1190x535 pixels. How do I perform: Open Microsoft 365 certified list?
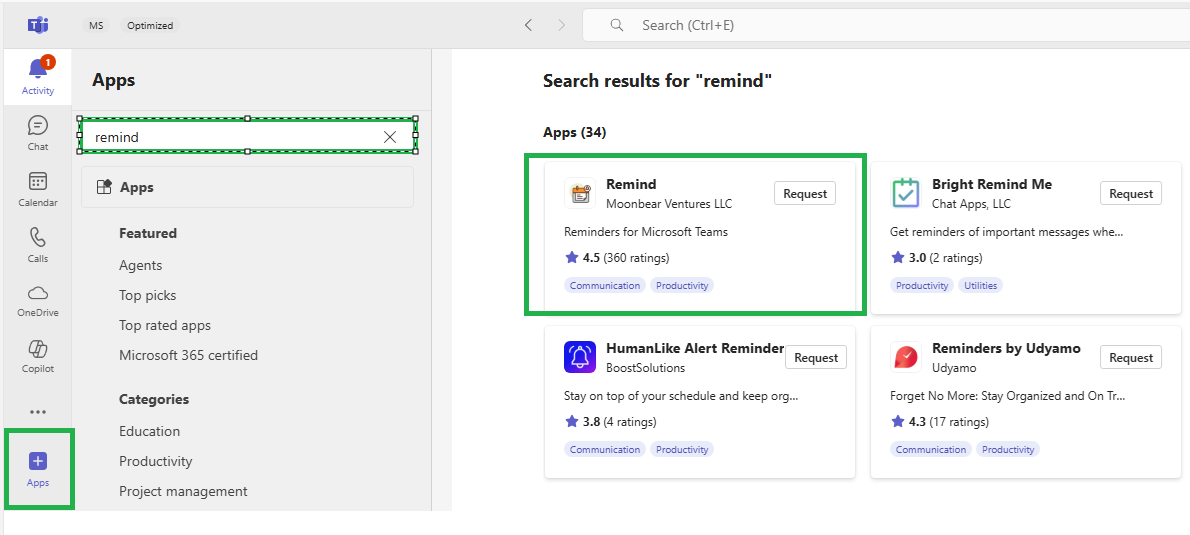coord(188,355)
